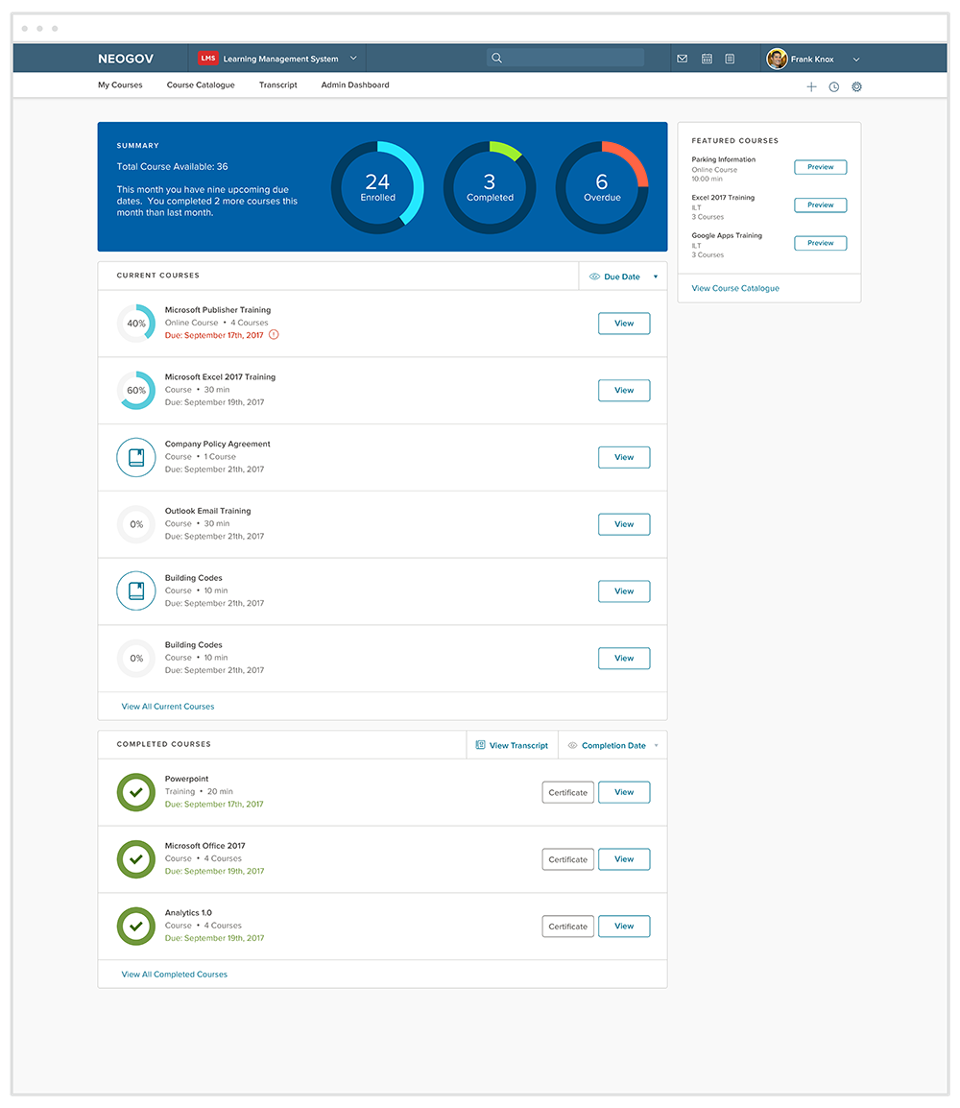
Task: Click the 0% ring for Outlook Email Training
Action: click(x=136, y=524)
